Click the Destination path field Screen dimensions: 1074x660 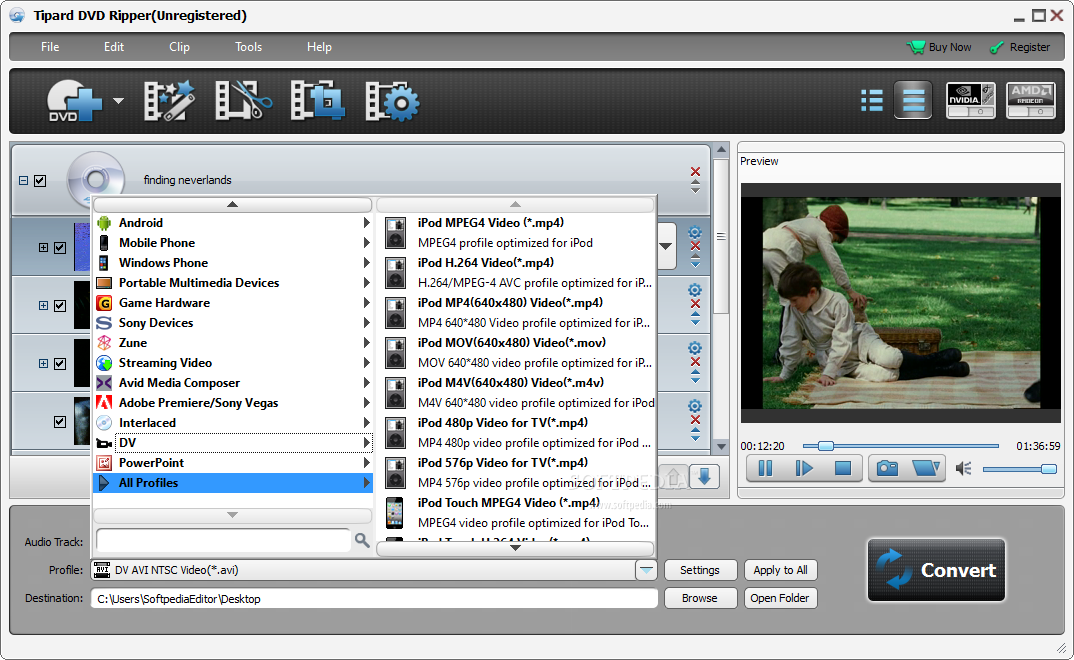click(374, 598)
